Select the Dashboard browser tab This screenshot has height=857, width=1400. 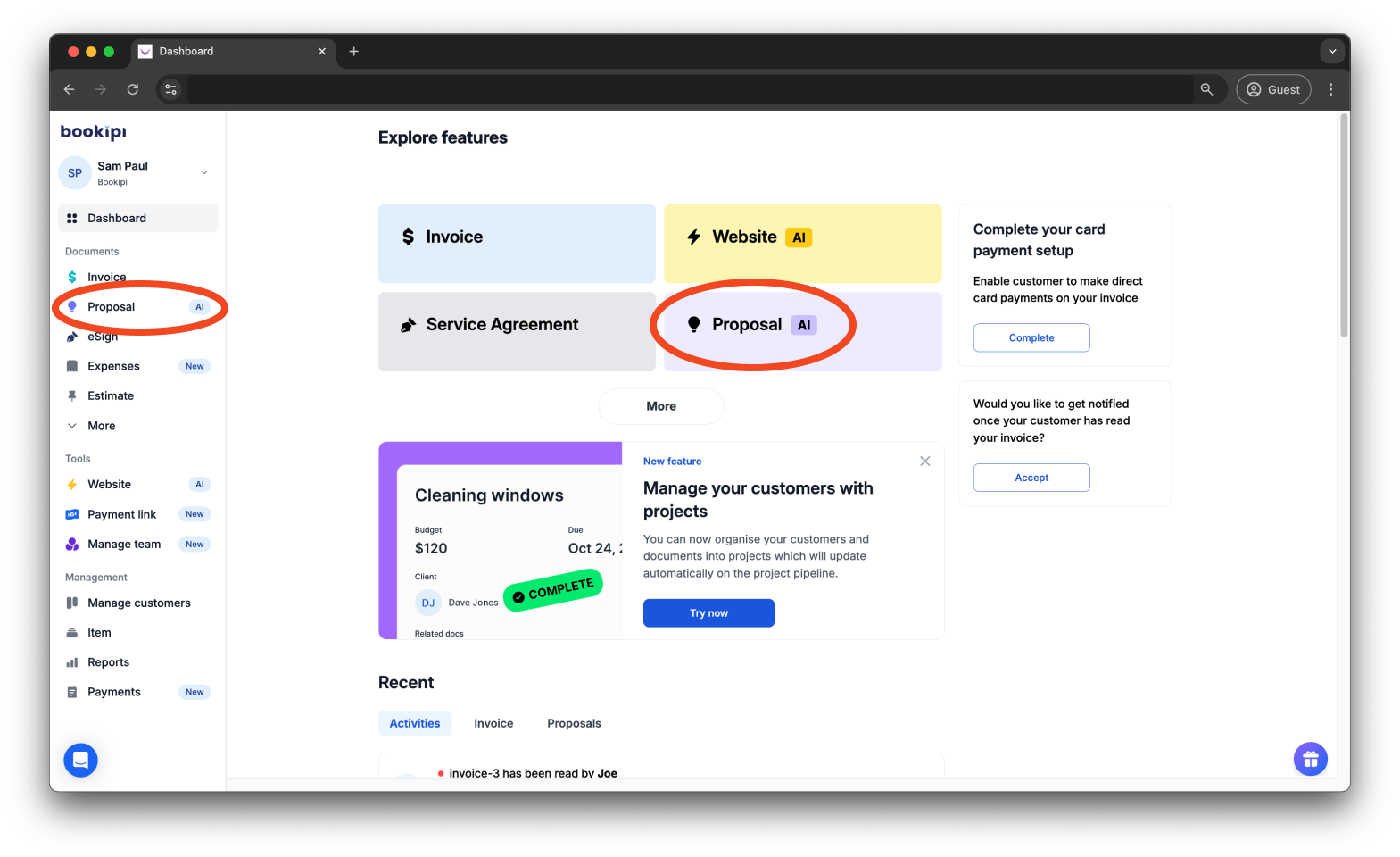pyautogui.click(x=234, y=52)
